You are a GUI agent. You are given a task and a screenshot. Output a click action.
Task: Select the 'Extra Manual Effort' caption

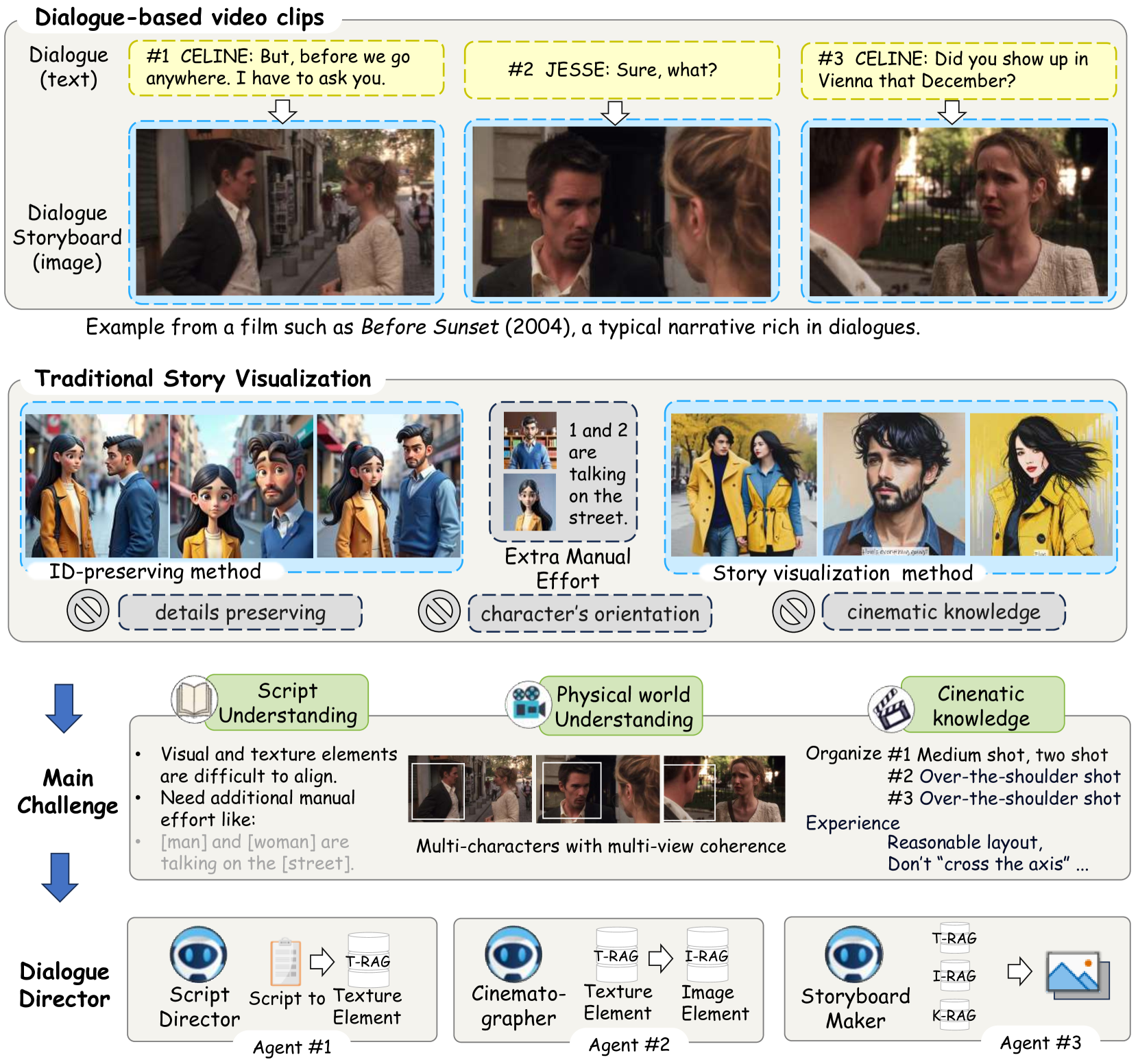click(568, 568)
